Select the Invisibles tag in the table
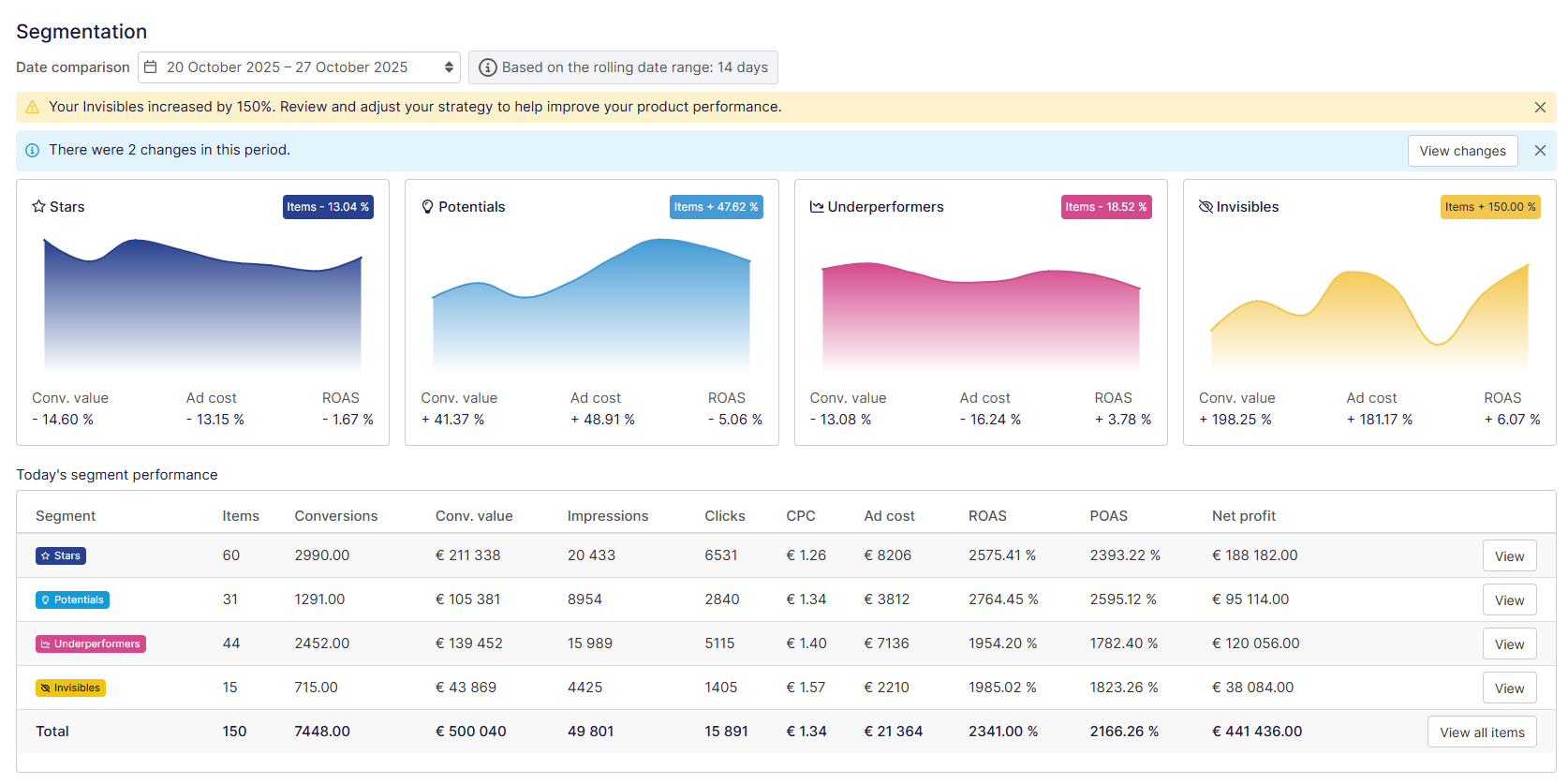The width and height of the screenshot is (1568, 784). [x=70, y=688]
